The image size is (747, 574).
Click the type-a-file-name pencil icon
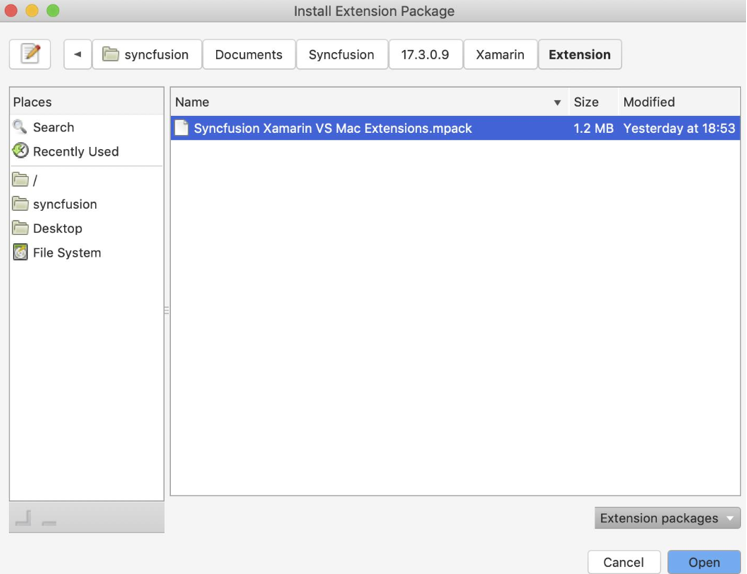pos(30,54)
